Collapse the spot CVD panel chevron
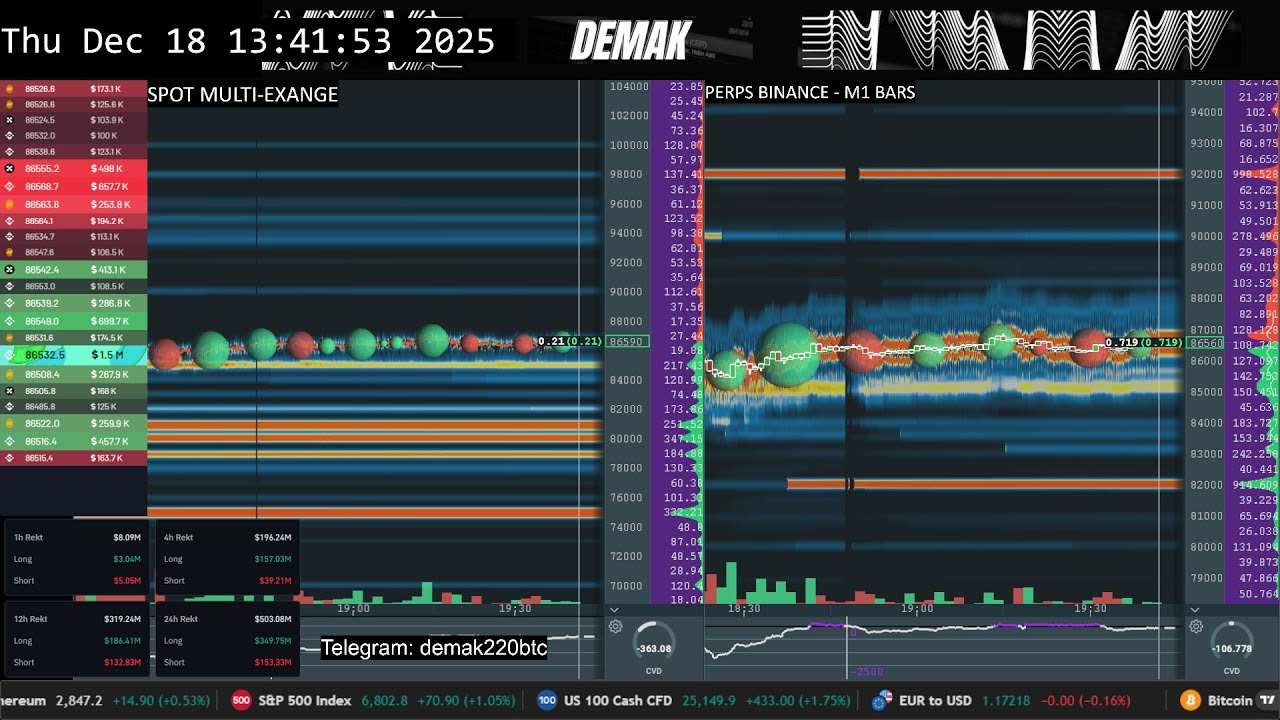Screen dimensions: 1280x720 (x=614, y=610)
